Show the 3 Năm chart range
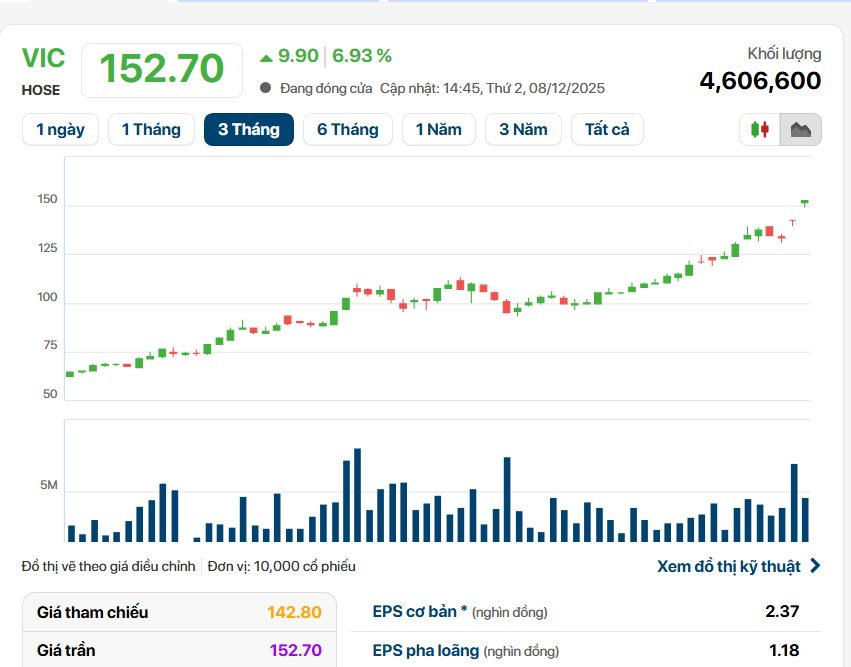This screenshot has width=851, height=667. pyautogui.click(x=523, y=129)
